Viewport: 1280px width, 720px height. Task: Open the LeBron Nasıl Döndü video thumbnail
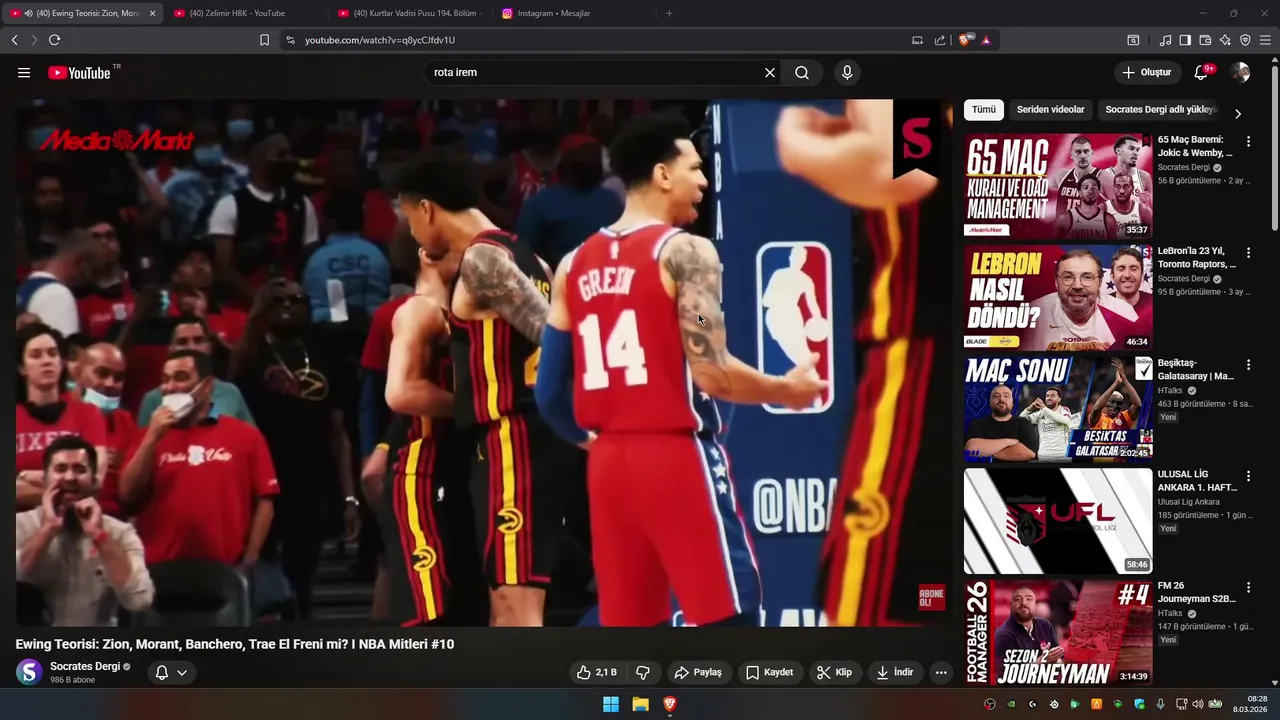click(1058, 297)
